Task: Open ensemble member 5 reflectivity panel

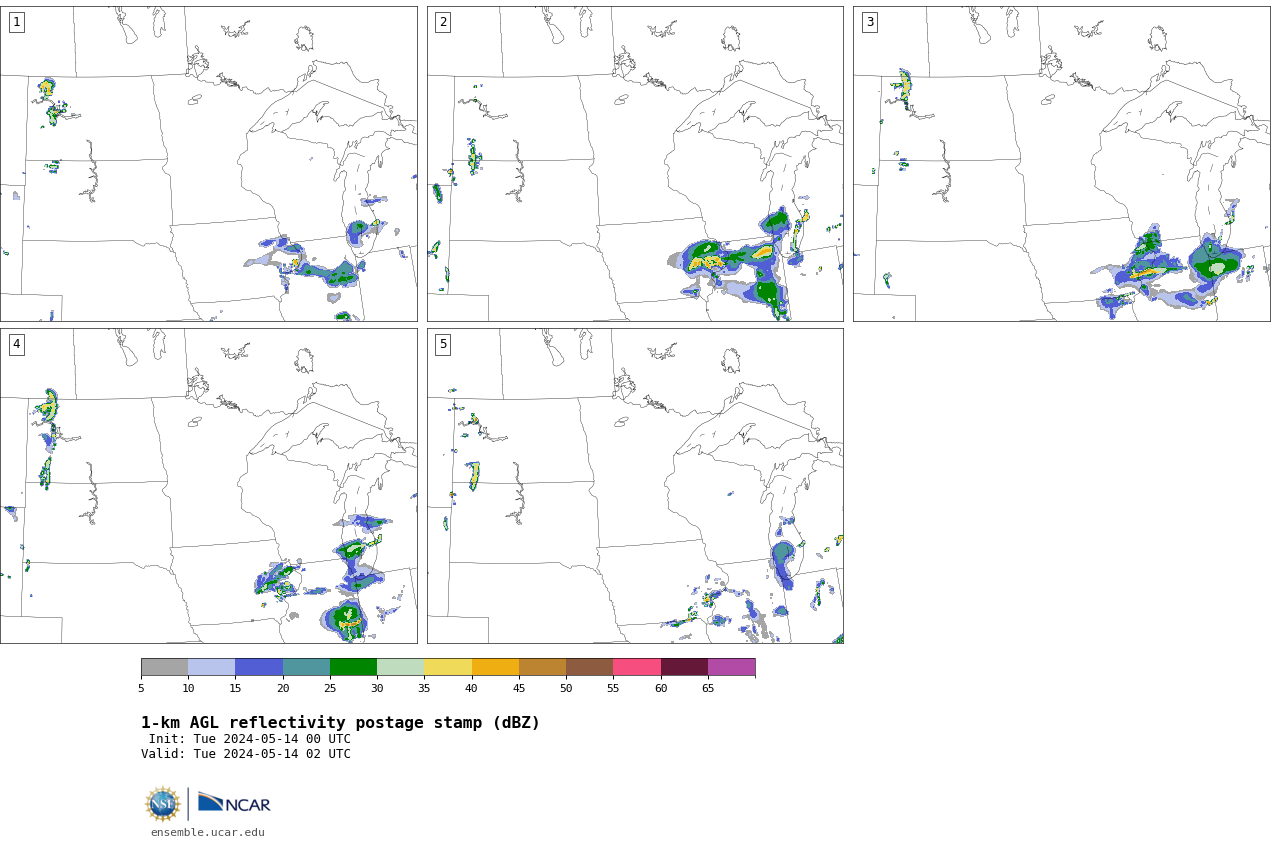Action: tap(635, 486)
